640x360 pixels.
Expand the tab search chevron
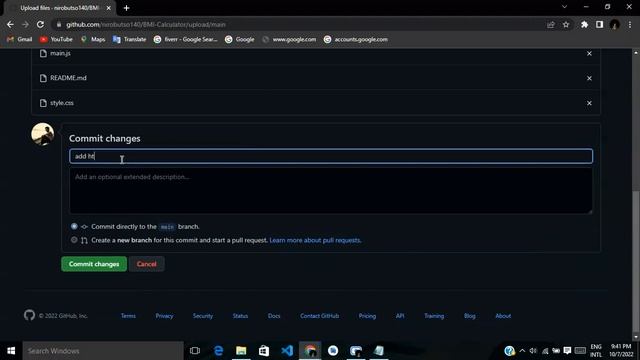click(x=564, y=7)
